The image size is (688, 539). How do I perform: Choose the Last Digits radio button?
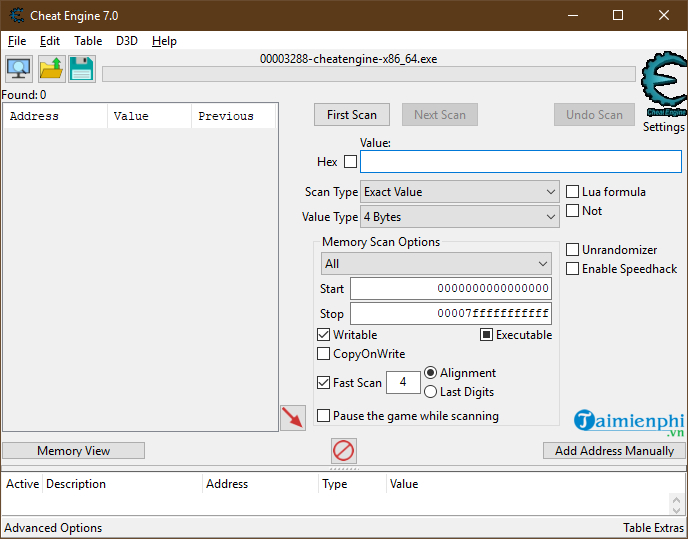click(430, 392)
